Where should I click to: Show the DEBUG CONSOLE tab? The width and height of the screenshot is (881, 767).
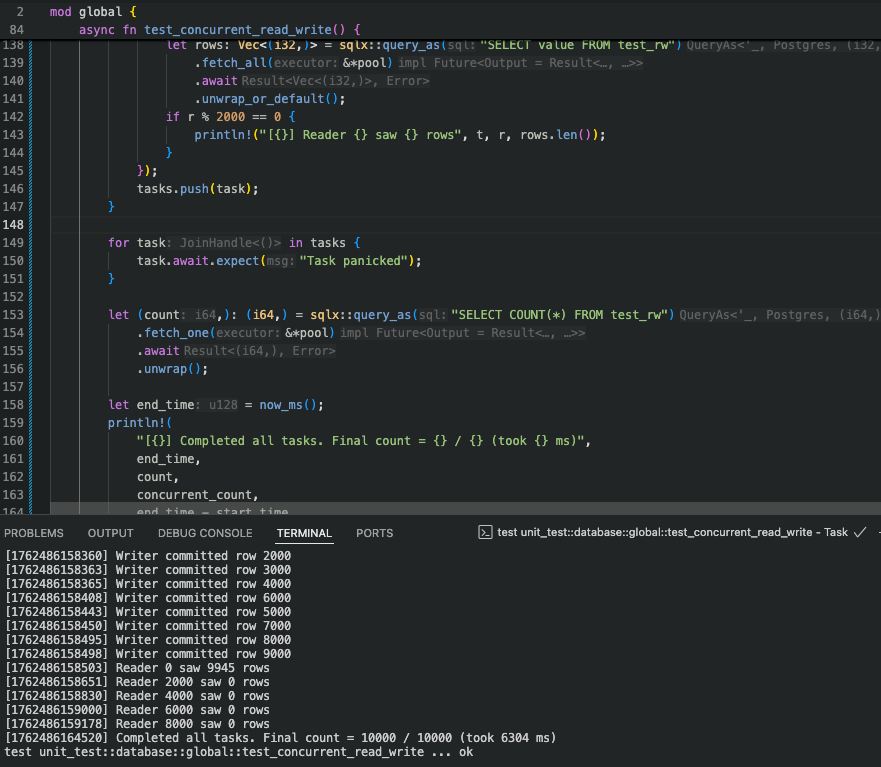point(205,533)
